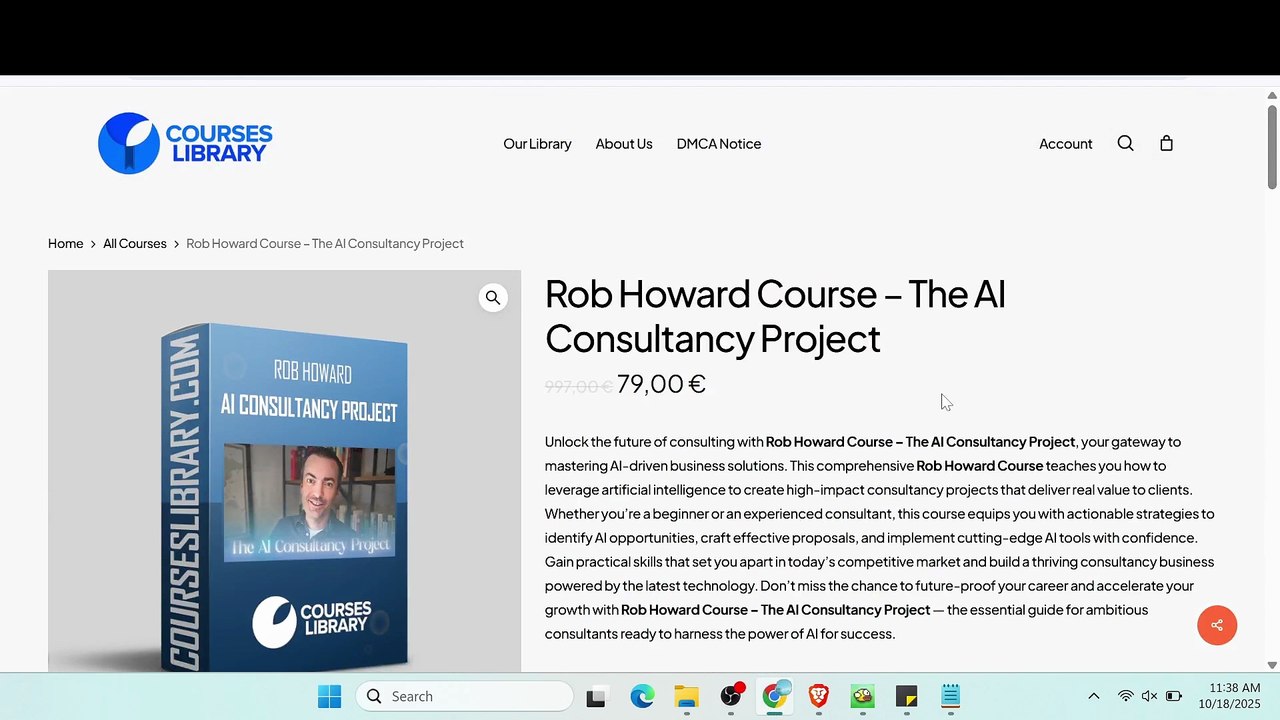
Task: Open the clock and date tray panel
Action: pyautogui.click(x=1229, y=696)
